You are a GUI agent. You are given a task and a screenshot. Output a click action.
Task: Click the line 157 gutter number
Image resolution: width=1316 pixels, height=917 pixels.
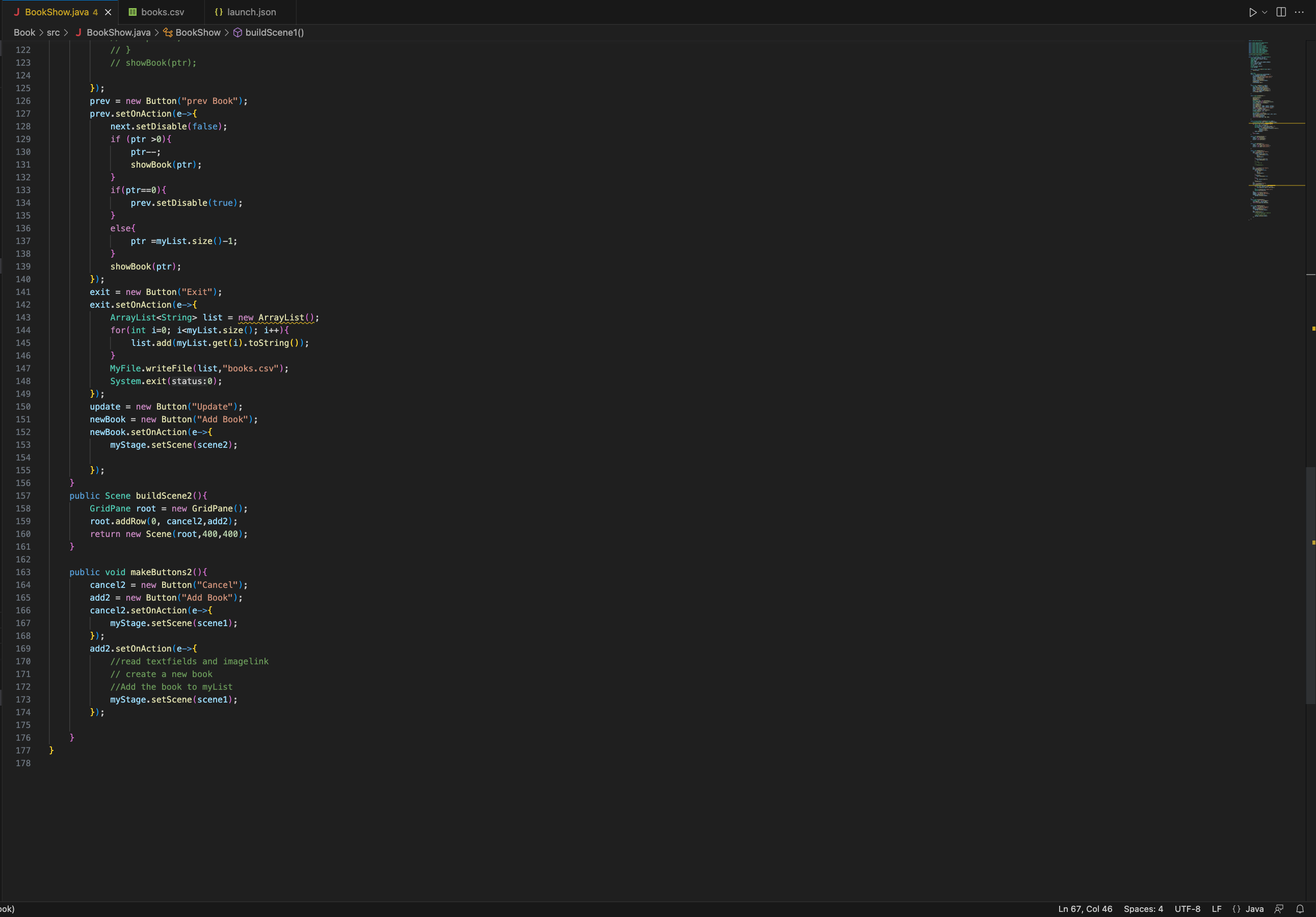click(23, 496)
